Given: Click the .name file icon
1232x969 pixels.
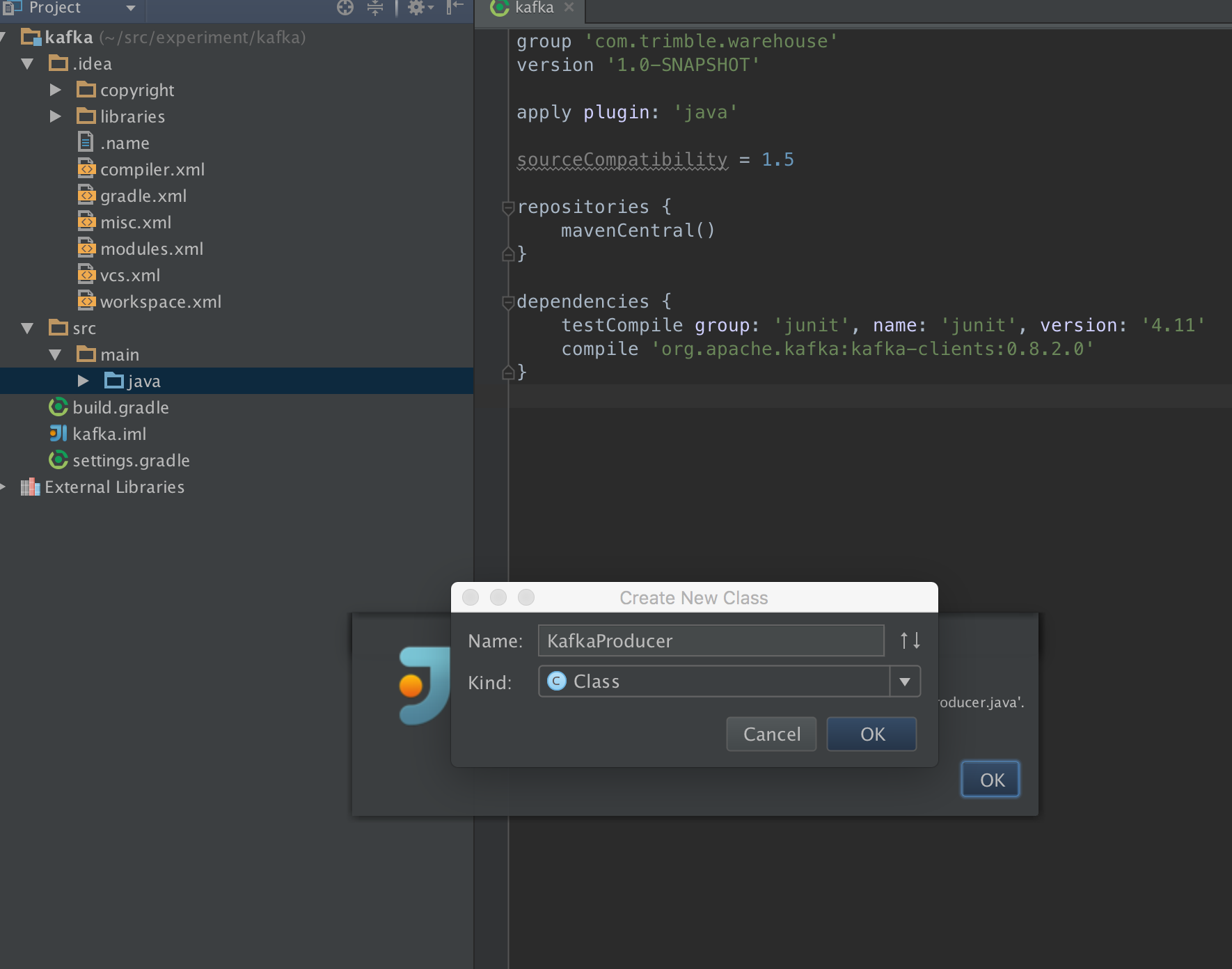Looking at the screenshot, I should click(x=86, y=143).
